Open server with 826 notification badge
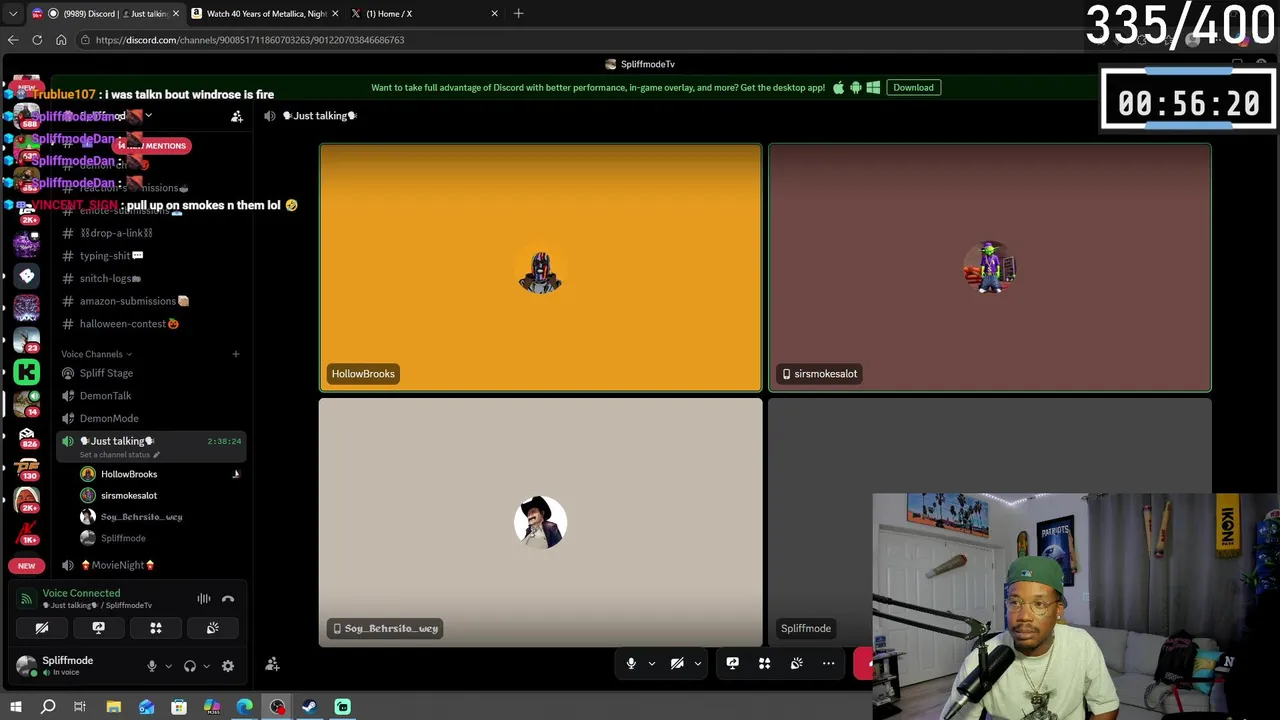This screenshot has height=720, width=1280. click(x=27, y=436)
